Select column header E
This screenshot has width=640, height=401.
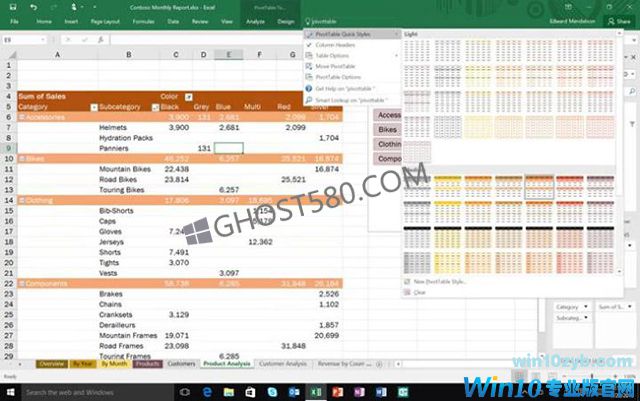tap(229, 55)
